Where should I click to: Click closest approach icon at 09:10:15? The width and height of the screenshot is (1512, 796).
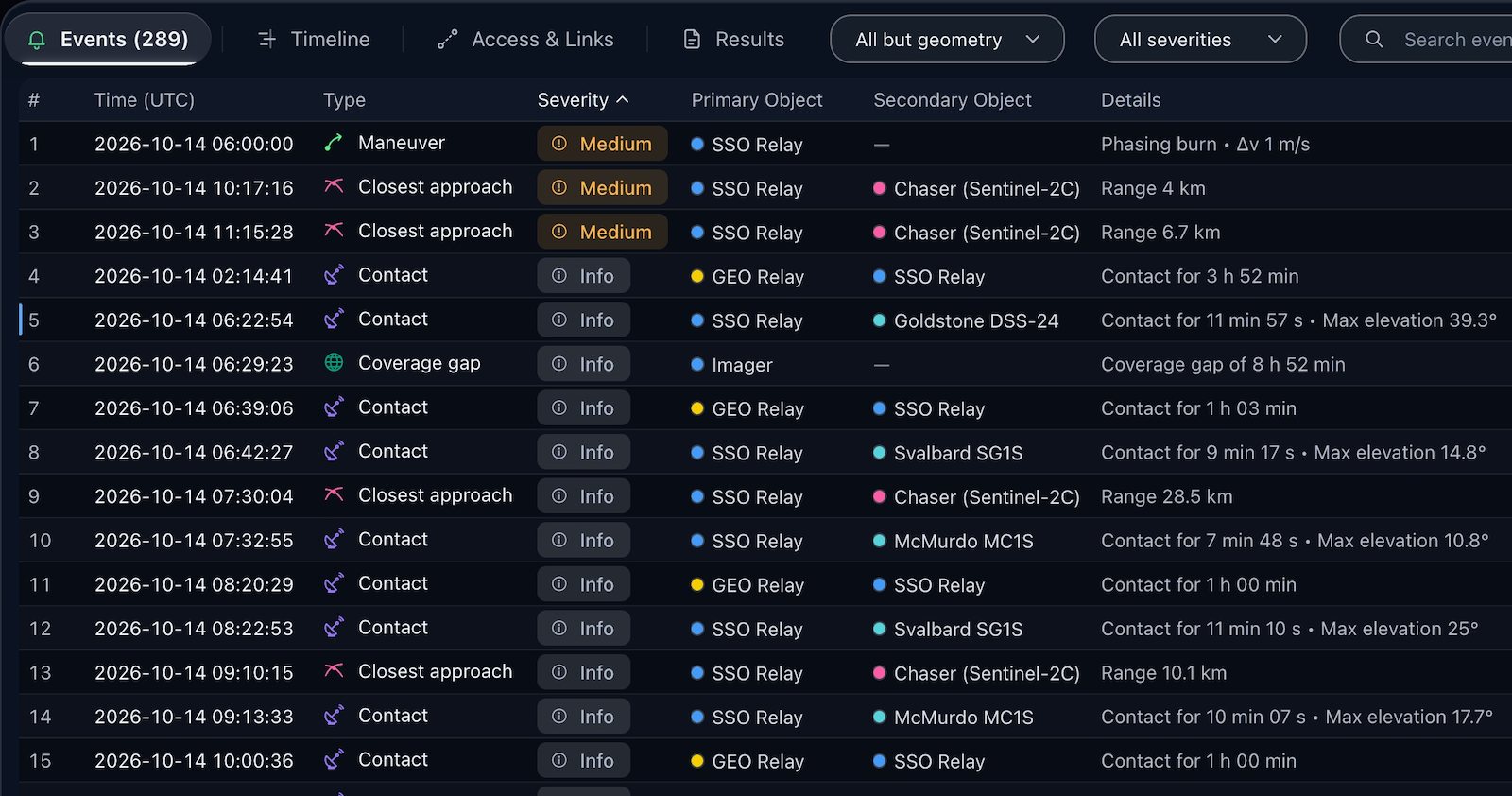click(x=334, y=670)
